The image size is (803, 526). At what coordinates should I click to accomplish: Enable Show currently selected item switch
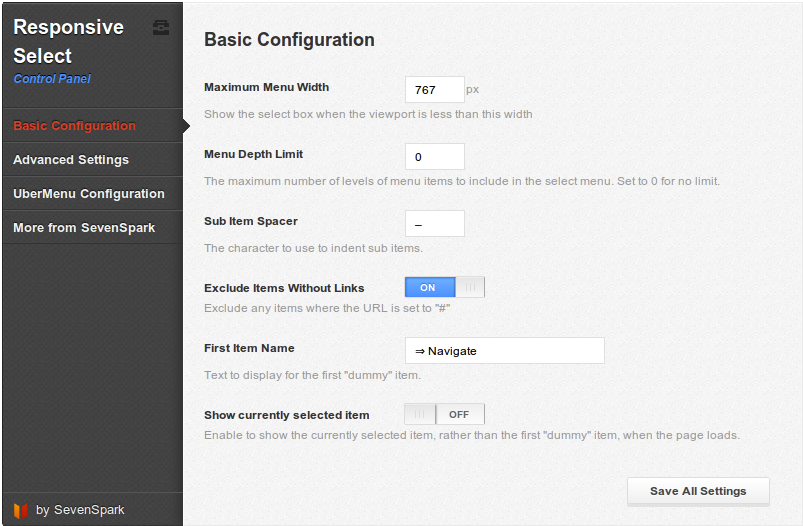pos(445,414)
